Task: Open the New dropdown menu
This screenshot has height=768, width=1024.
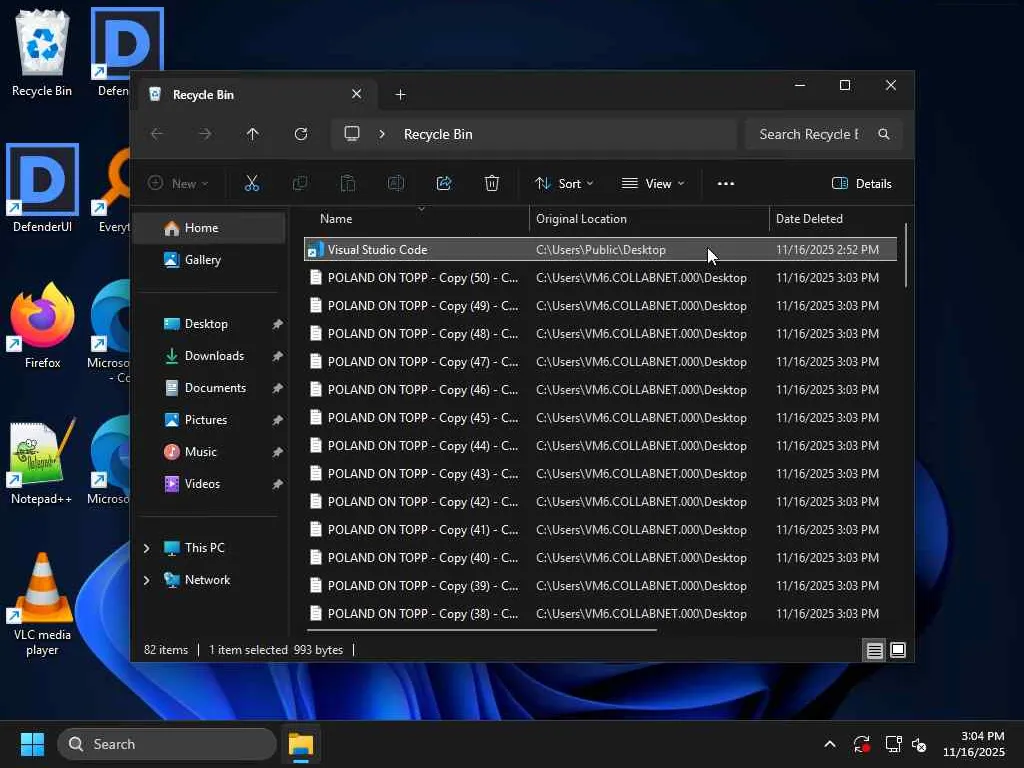Action: pos(178,184)
